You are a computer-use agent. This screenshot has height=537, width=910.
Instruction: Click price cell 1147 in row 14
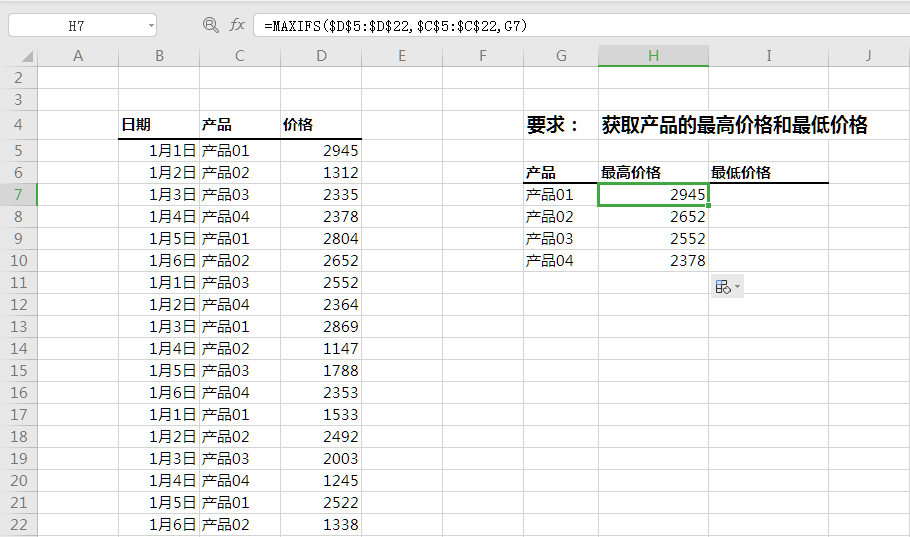click(x=321, y=349)
